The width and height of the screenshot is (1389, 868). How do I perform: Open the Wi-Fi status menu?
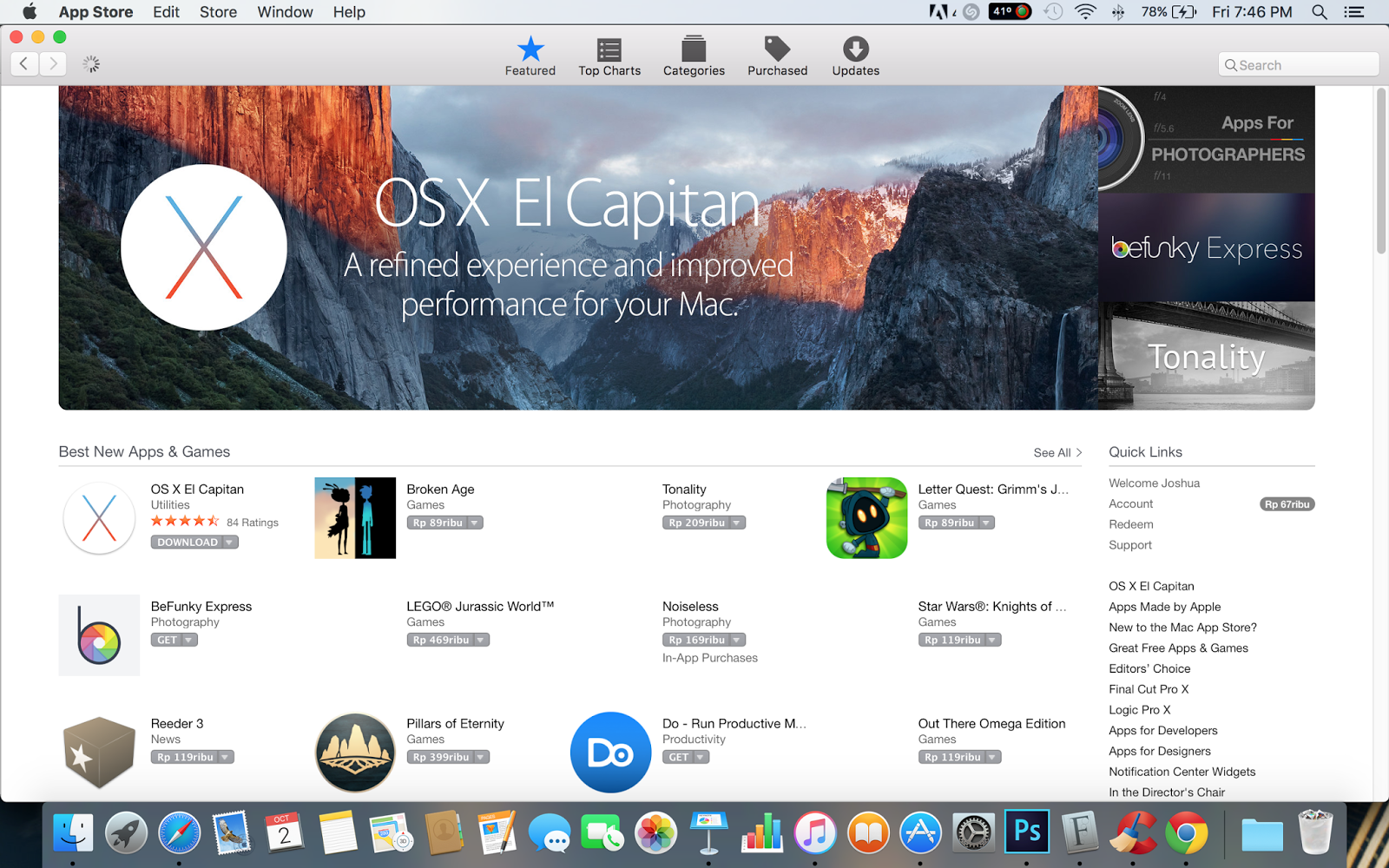point(1085,12)
